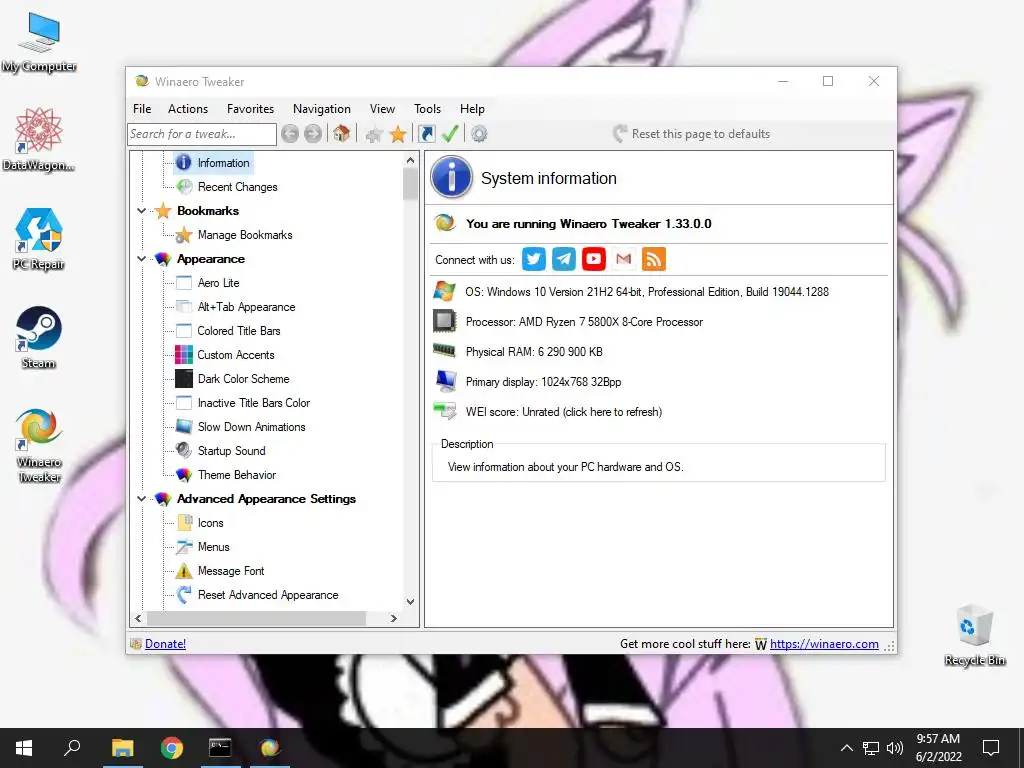Click the blue System information icon
1024x768 pixels.
pos(451,177)
